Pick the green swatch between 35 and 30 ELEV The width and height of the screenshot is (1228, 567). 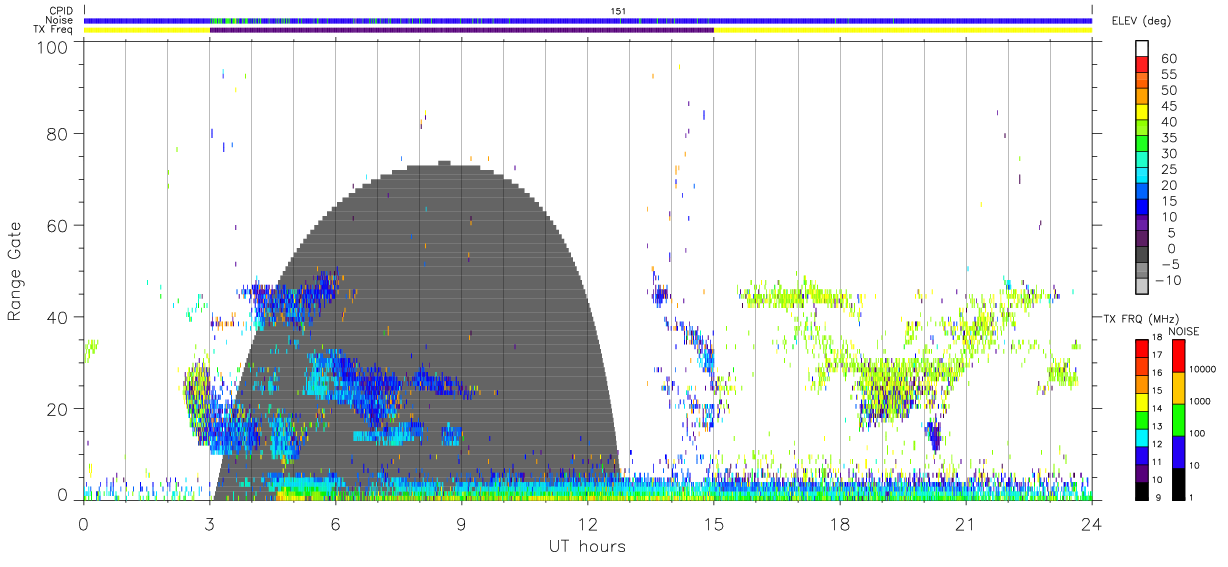pos(1144,143)
